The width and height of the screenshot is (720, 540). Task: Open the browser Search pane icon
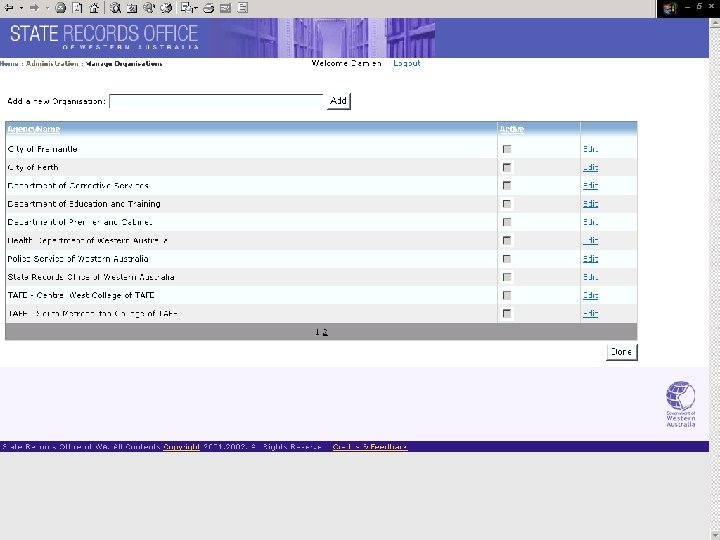(115, 8)
